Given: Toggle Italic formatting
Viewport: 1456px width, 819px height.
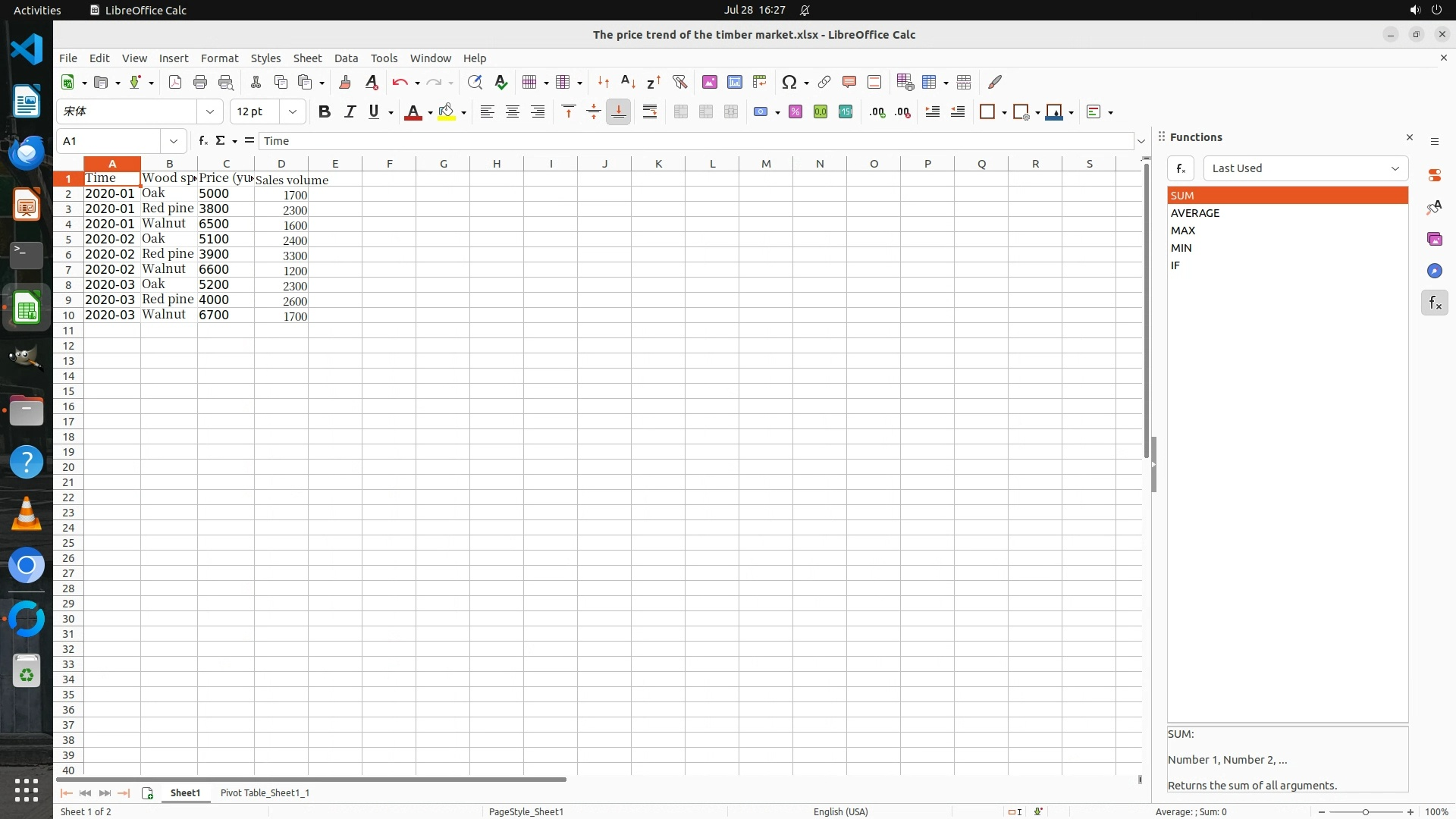Looking at the screenshot, I should 350,112.
